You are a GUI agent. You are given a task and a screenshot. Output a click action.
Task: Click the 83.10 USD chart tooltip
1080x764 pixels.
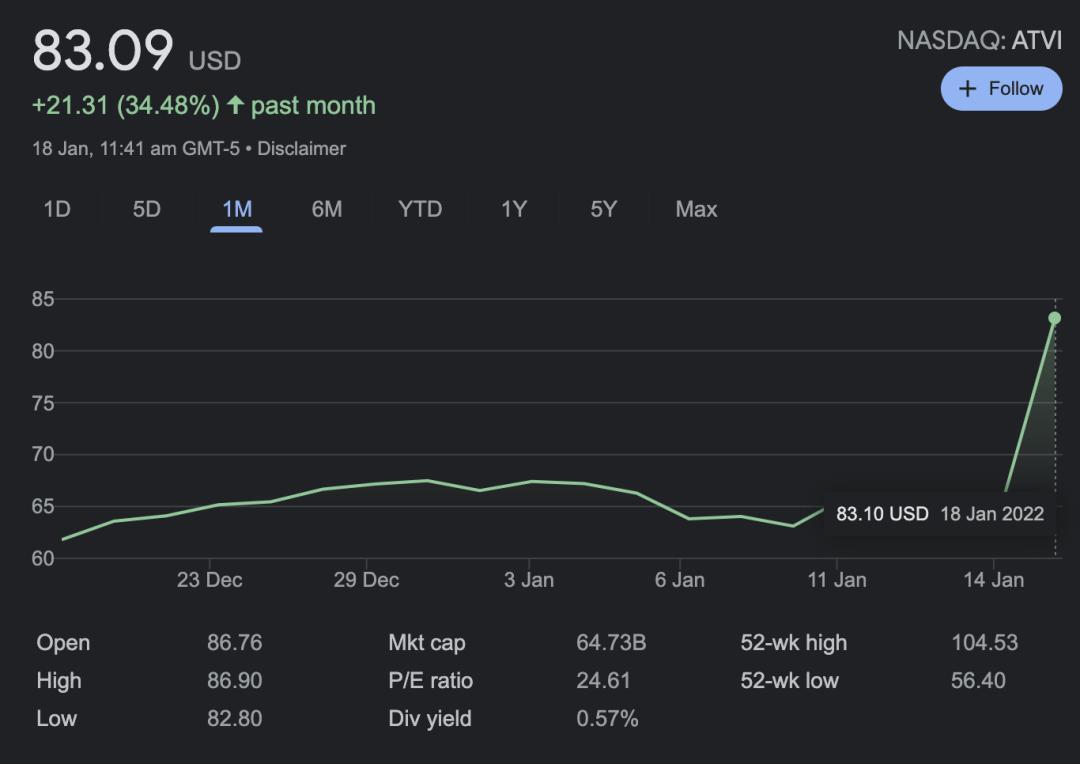[x=939, y=514]
